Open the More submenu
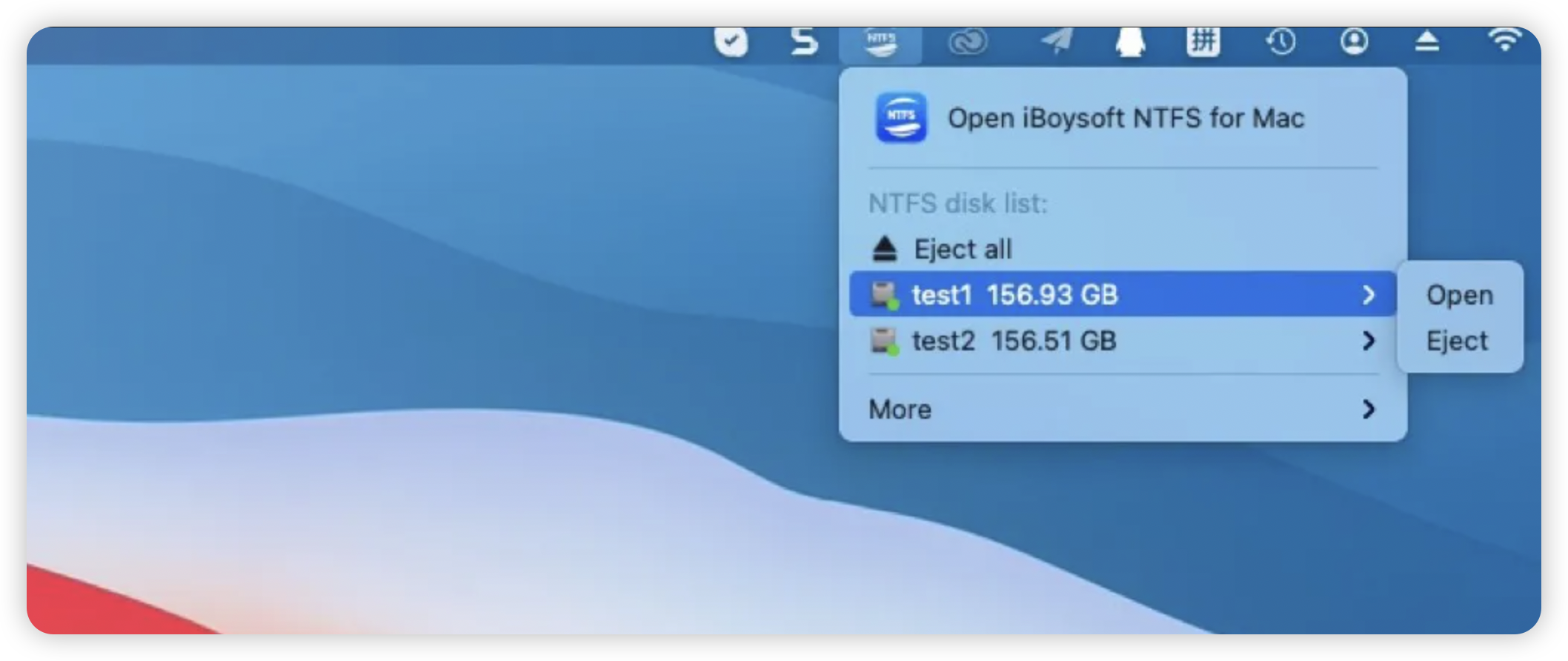Viewport: 1568px width, 661px height. (x=1123, y=409)
